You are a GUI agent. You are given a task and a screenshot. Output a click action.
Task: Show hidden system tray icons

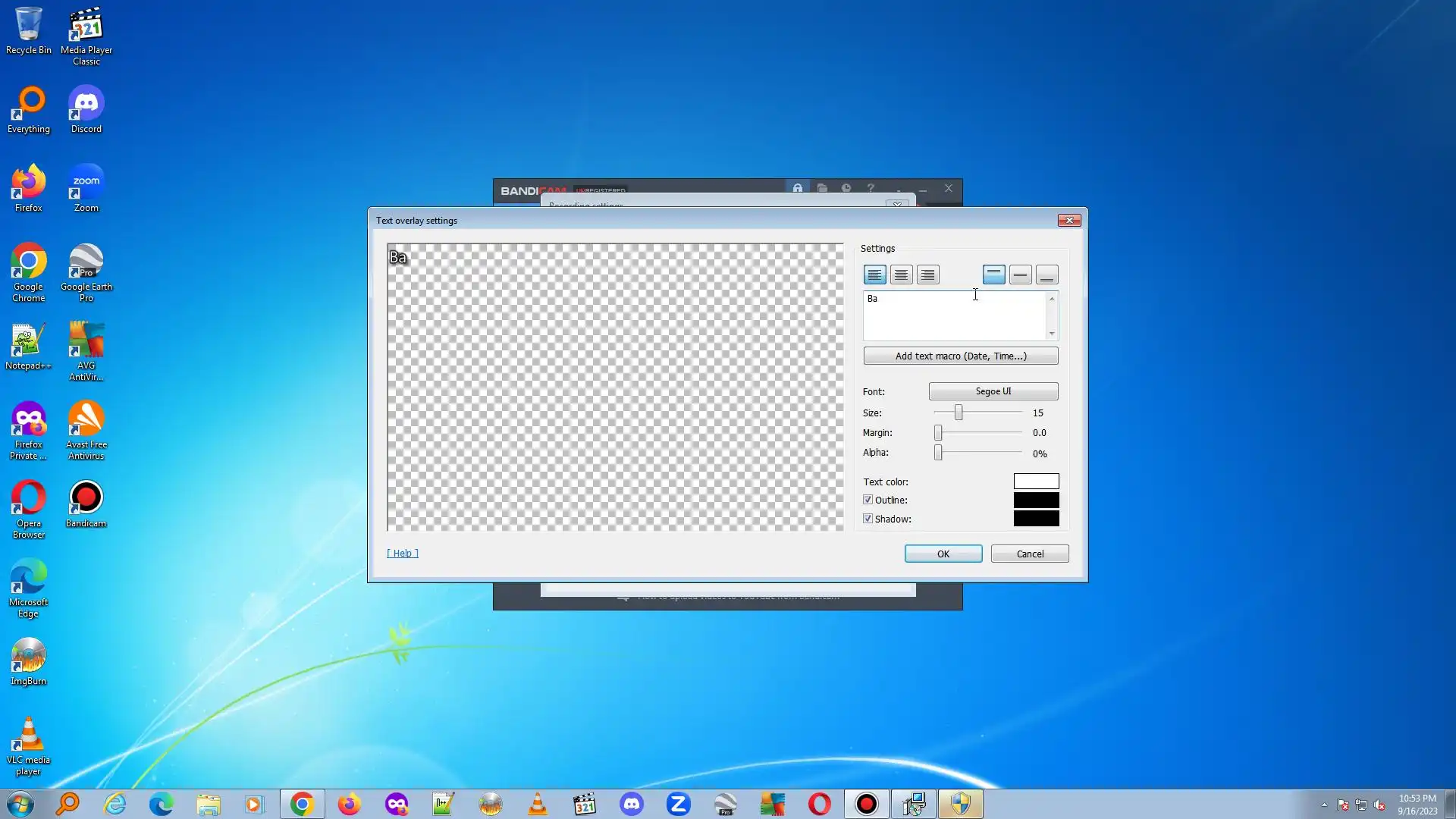pyautogui.click(x=1324, y=805)
